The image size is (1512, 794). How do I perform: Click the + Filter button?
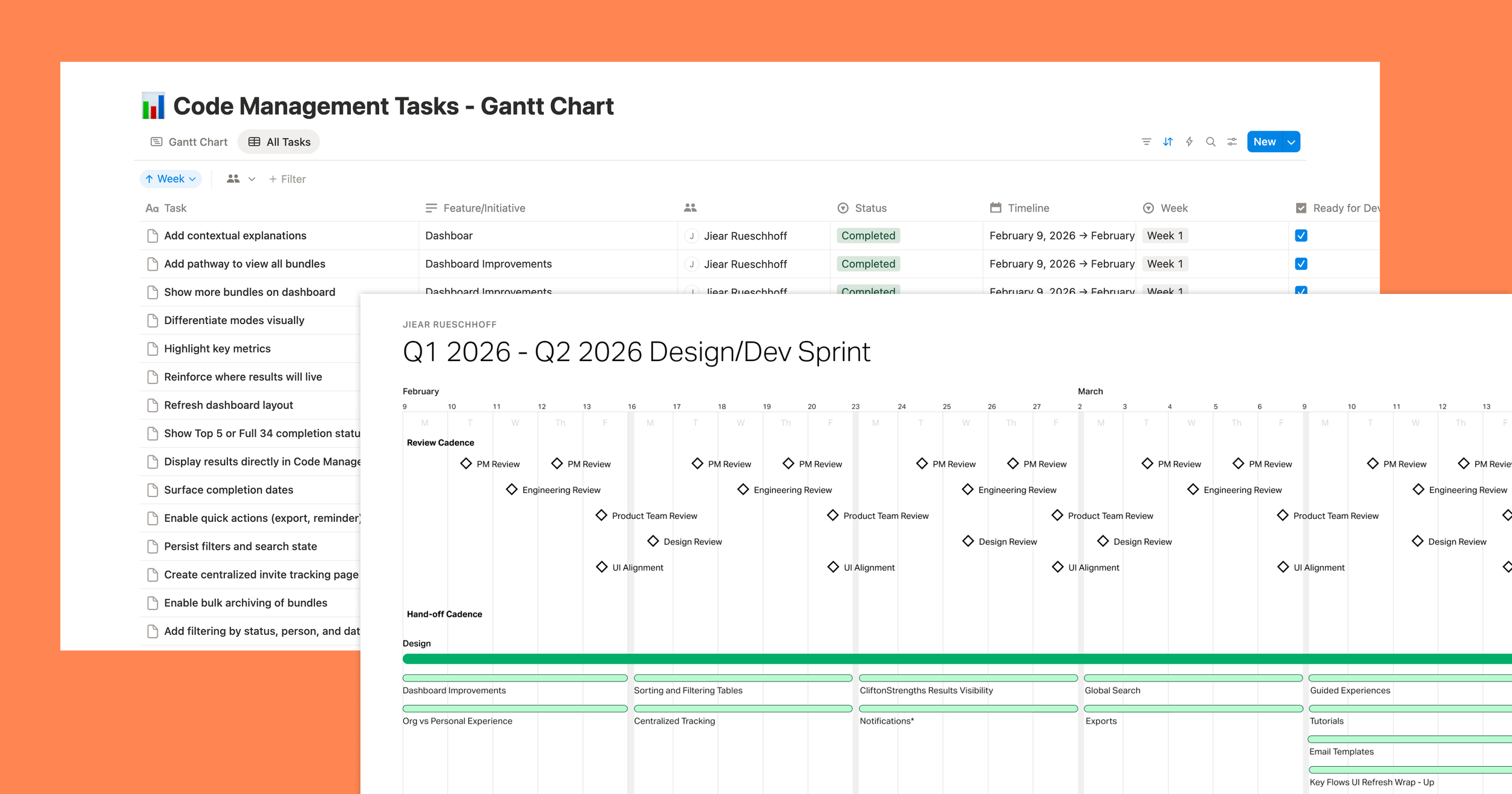pos(287,179)
